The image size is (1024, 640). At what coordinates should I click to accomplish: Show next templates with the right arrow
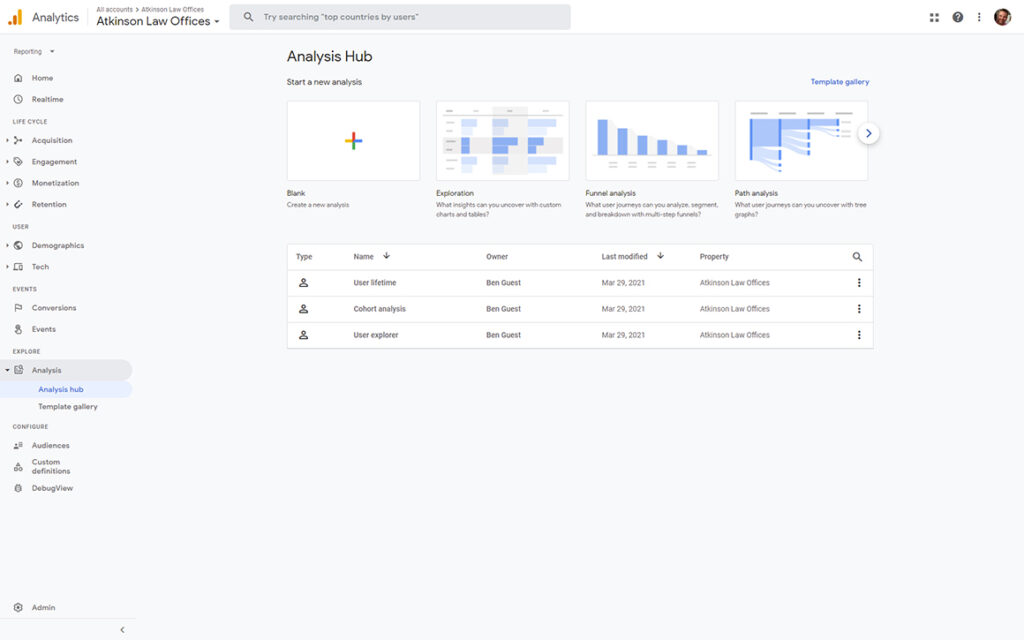tap(869, 133)
